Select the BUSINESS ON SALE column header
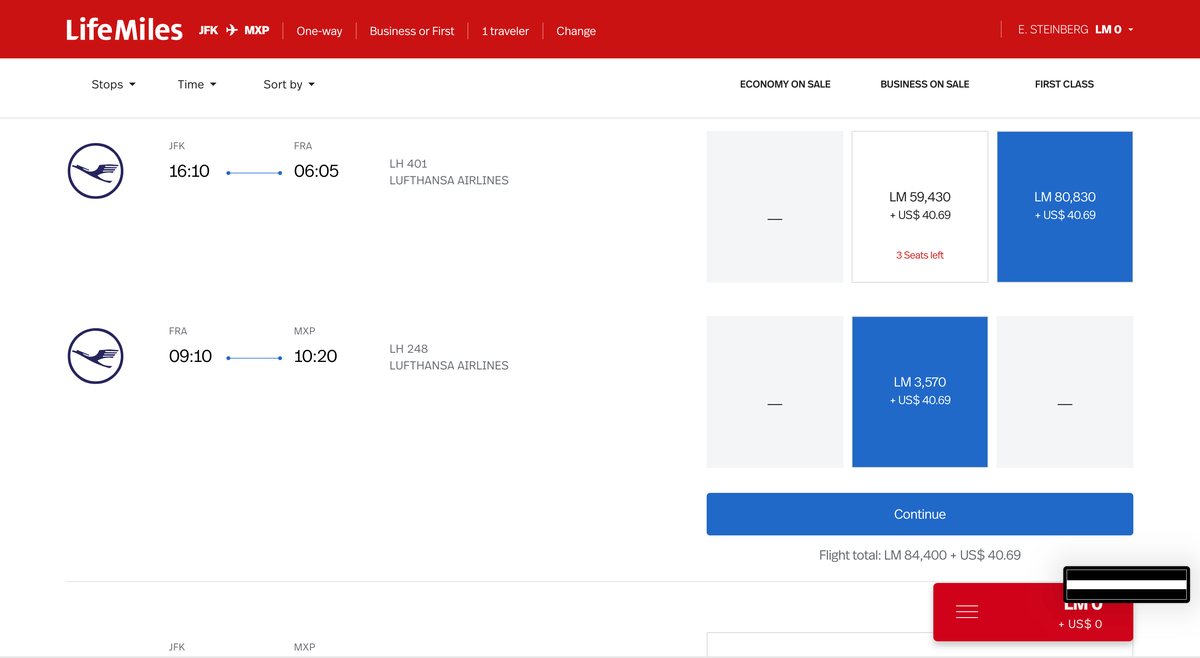This screenshot has width=1200, height=658. point(924,84)
